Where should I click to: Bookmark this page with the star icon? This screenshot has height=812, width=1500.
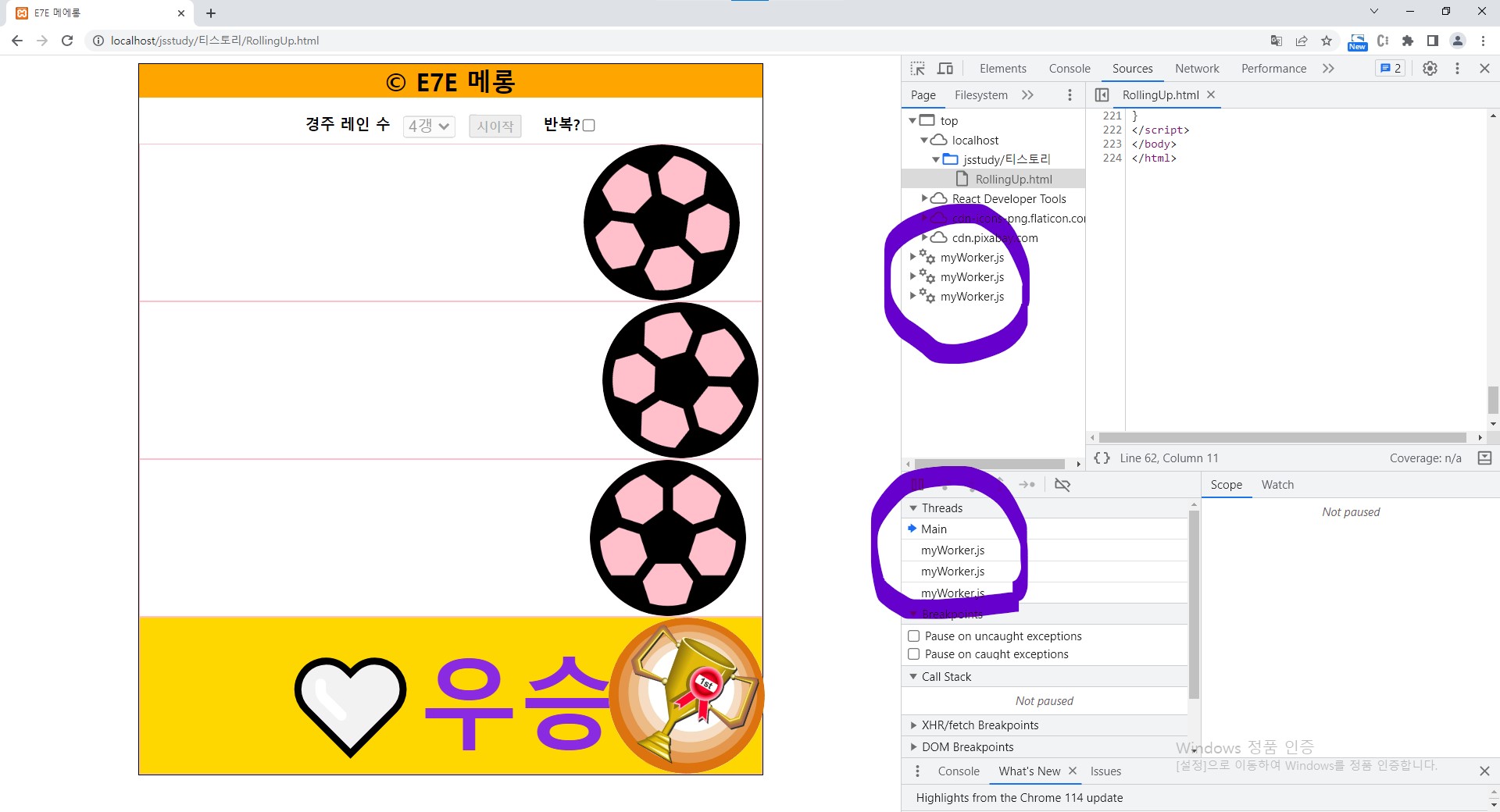click(1327, 41)
